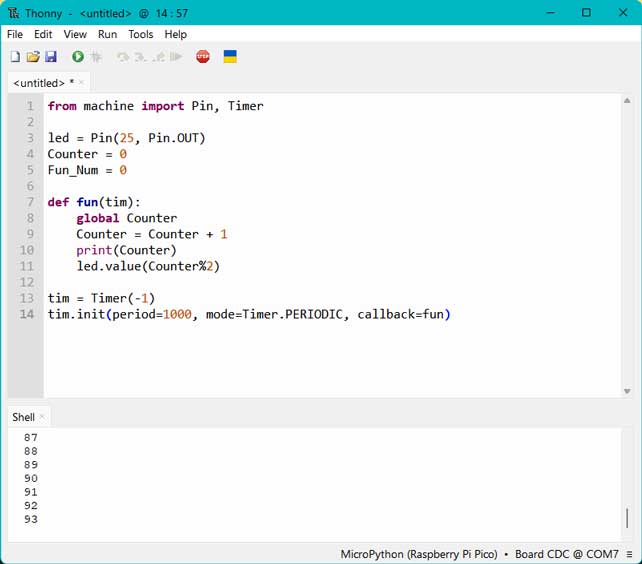The height and width of the screenshot is (564, 642).
Task: Click the Ukraine flag toolbar icon
Action: tap(230, 57)
